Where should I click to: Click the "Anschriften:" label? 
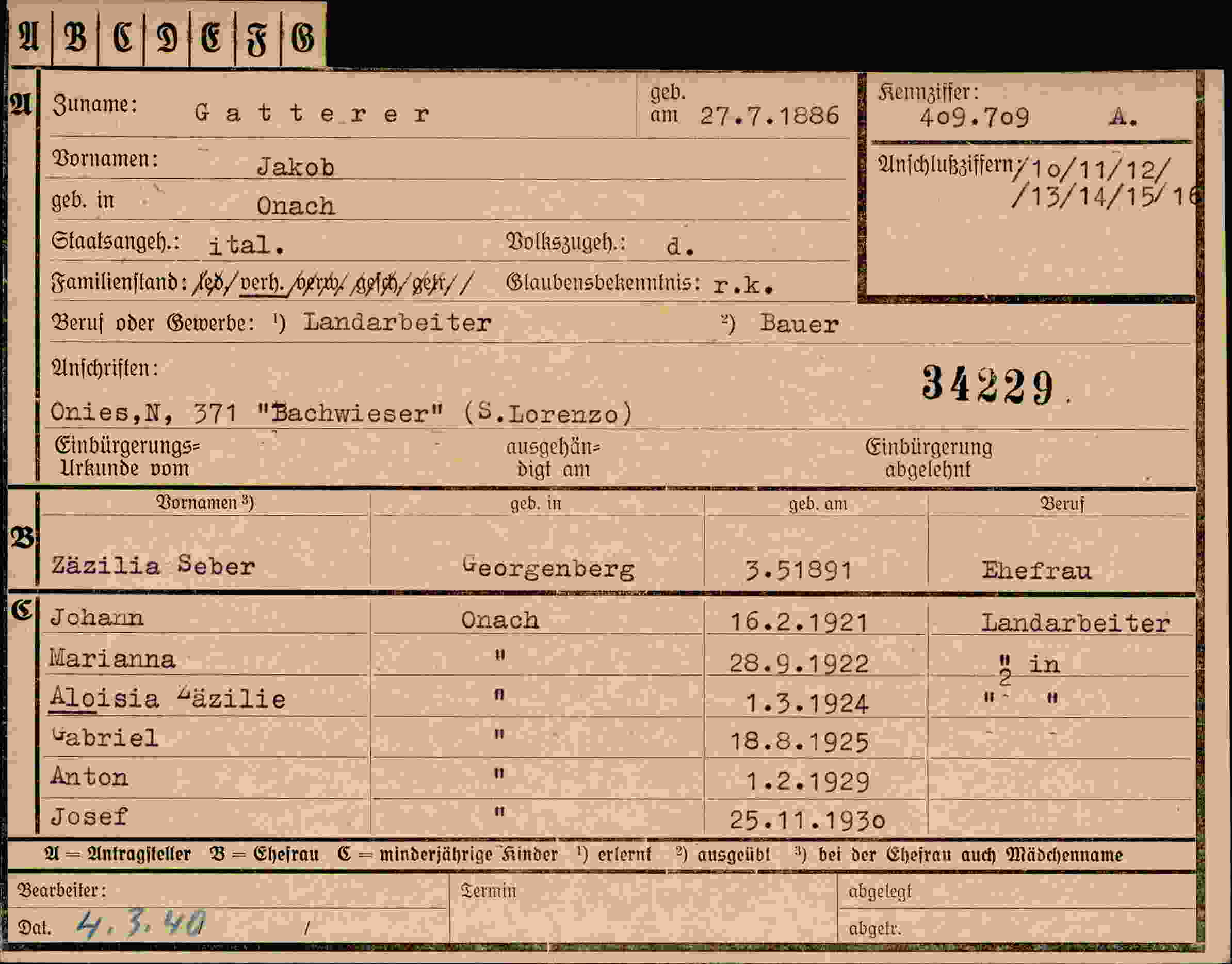tap(104, 368)
